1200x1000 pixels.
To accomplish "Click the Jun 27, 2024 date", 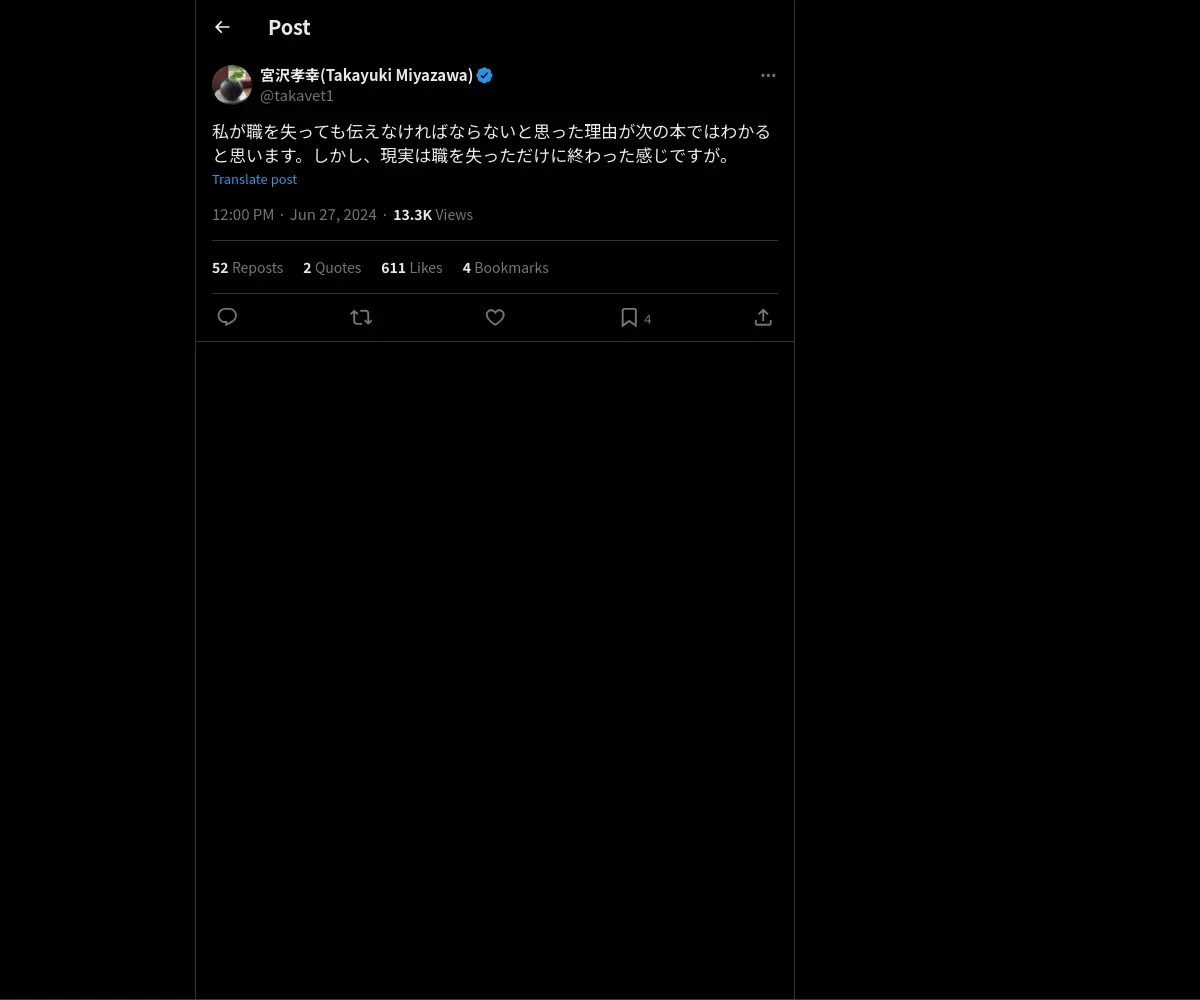I will (333, 214).
